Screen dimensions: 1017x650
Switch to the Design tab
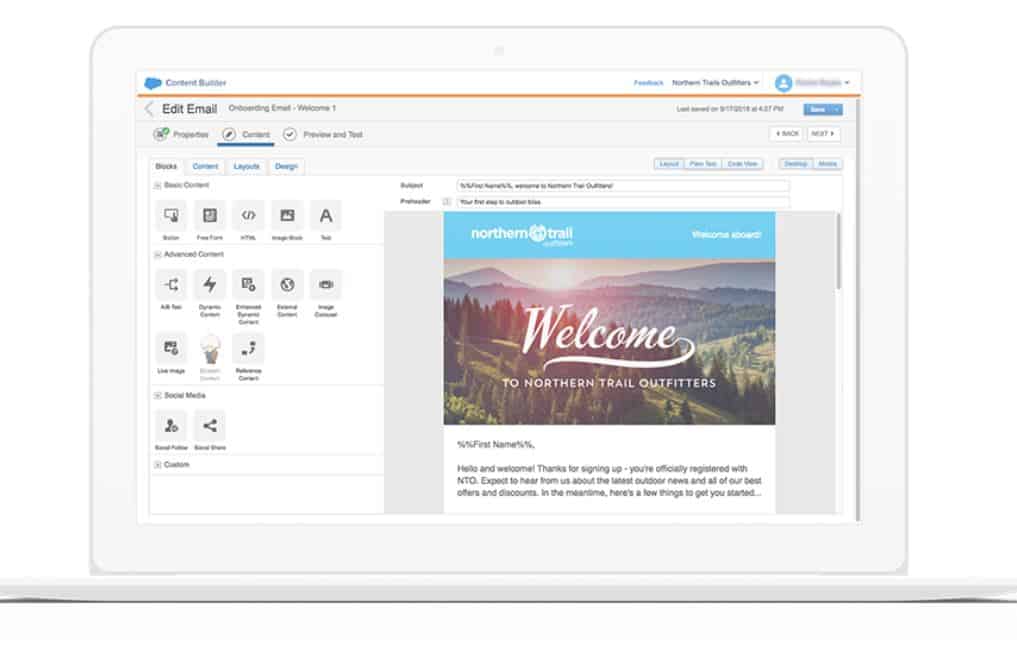286,167
